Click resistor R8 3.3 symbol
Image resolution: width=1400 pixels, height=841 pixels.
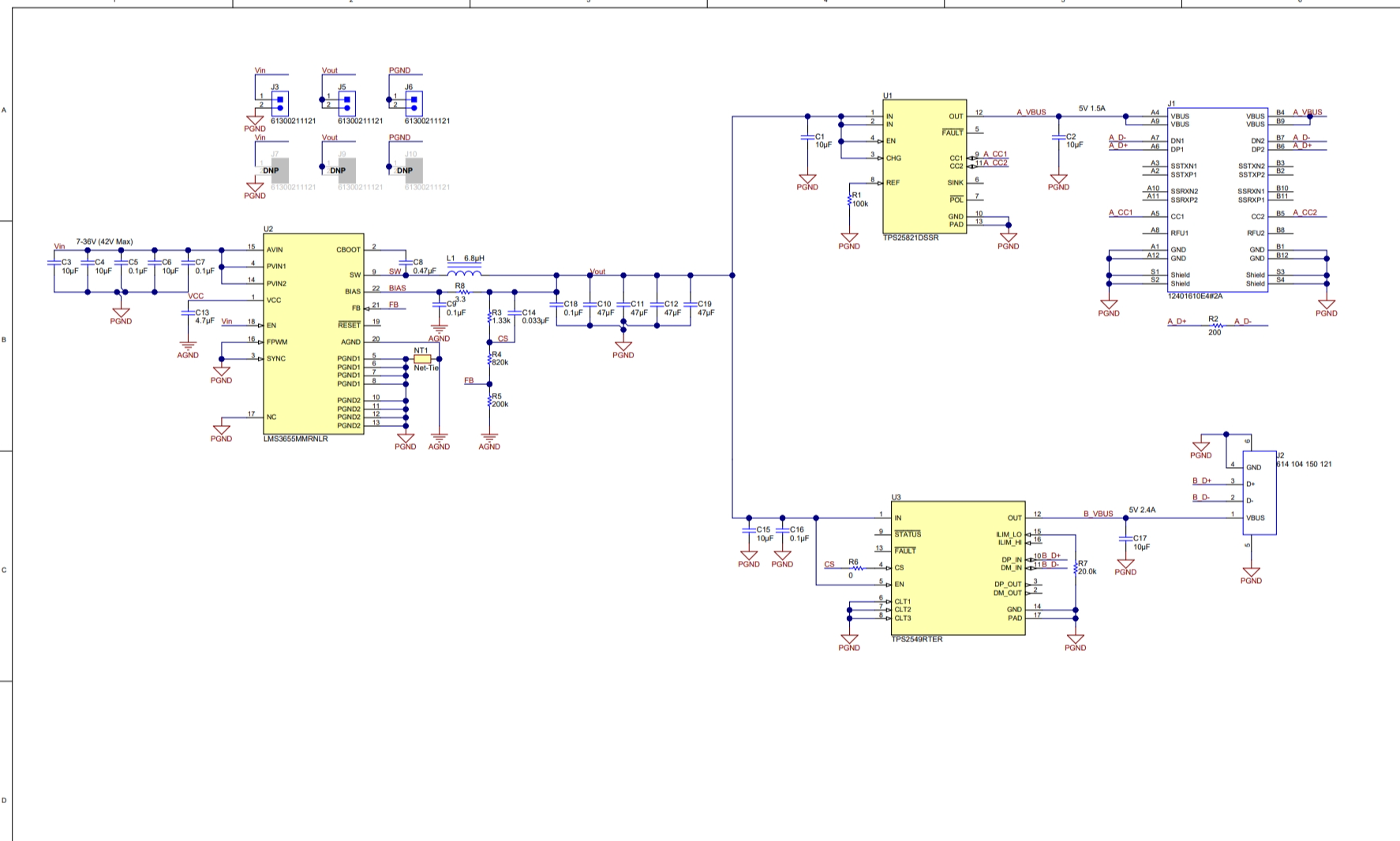pyautogui.click(x=463, y=292)
